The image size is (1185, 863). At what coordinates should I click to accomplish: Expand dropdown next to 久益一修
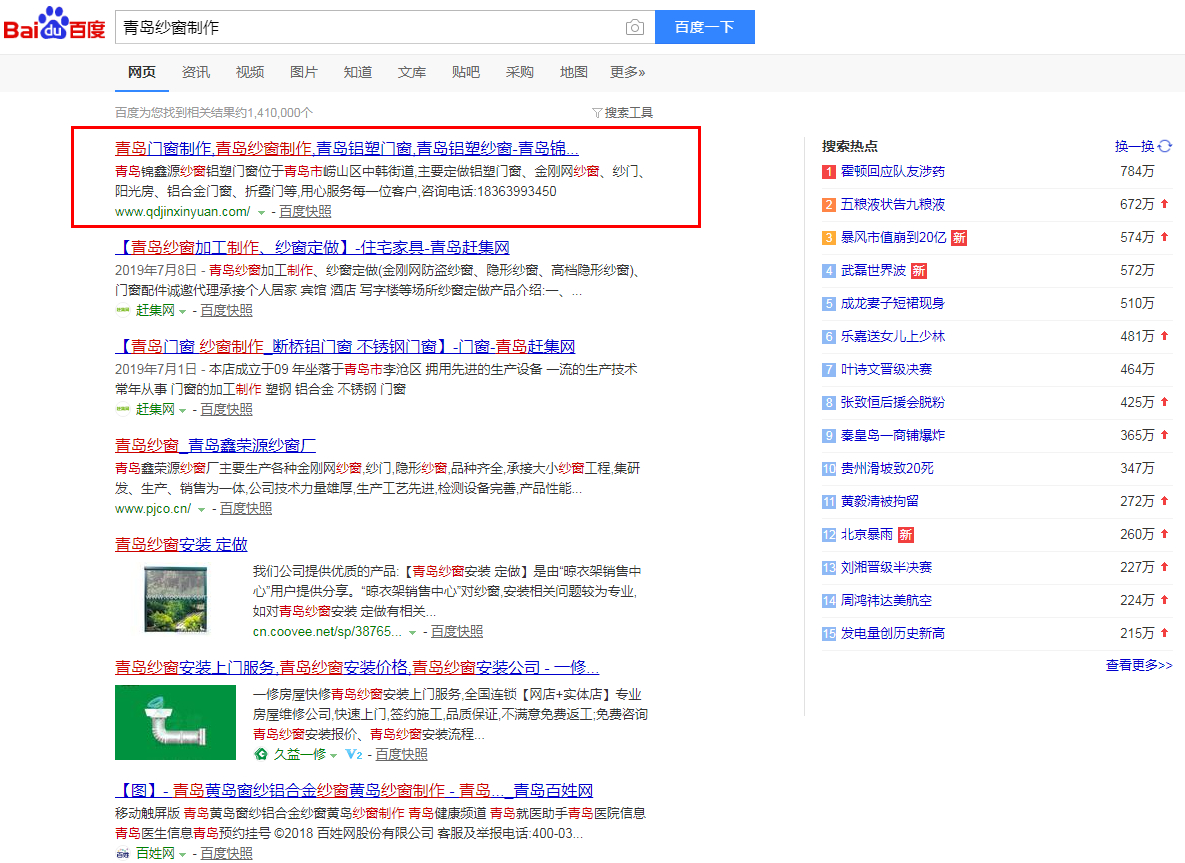tap(333, 756)
